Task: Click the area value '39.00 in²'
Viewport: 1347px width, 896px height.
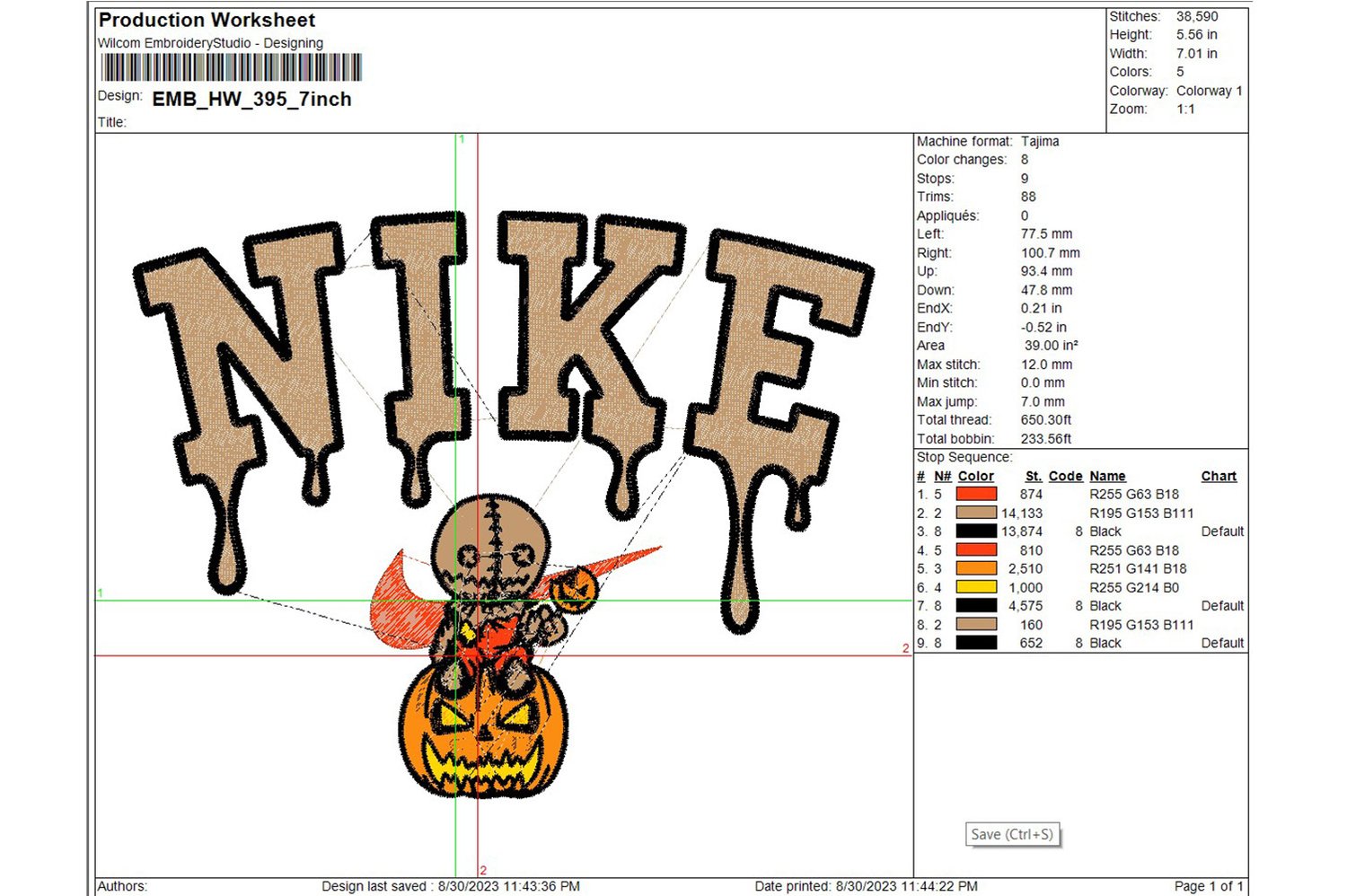Action: (1052, 345)
